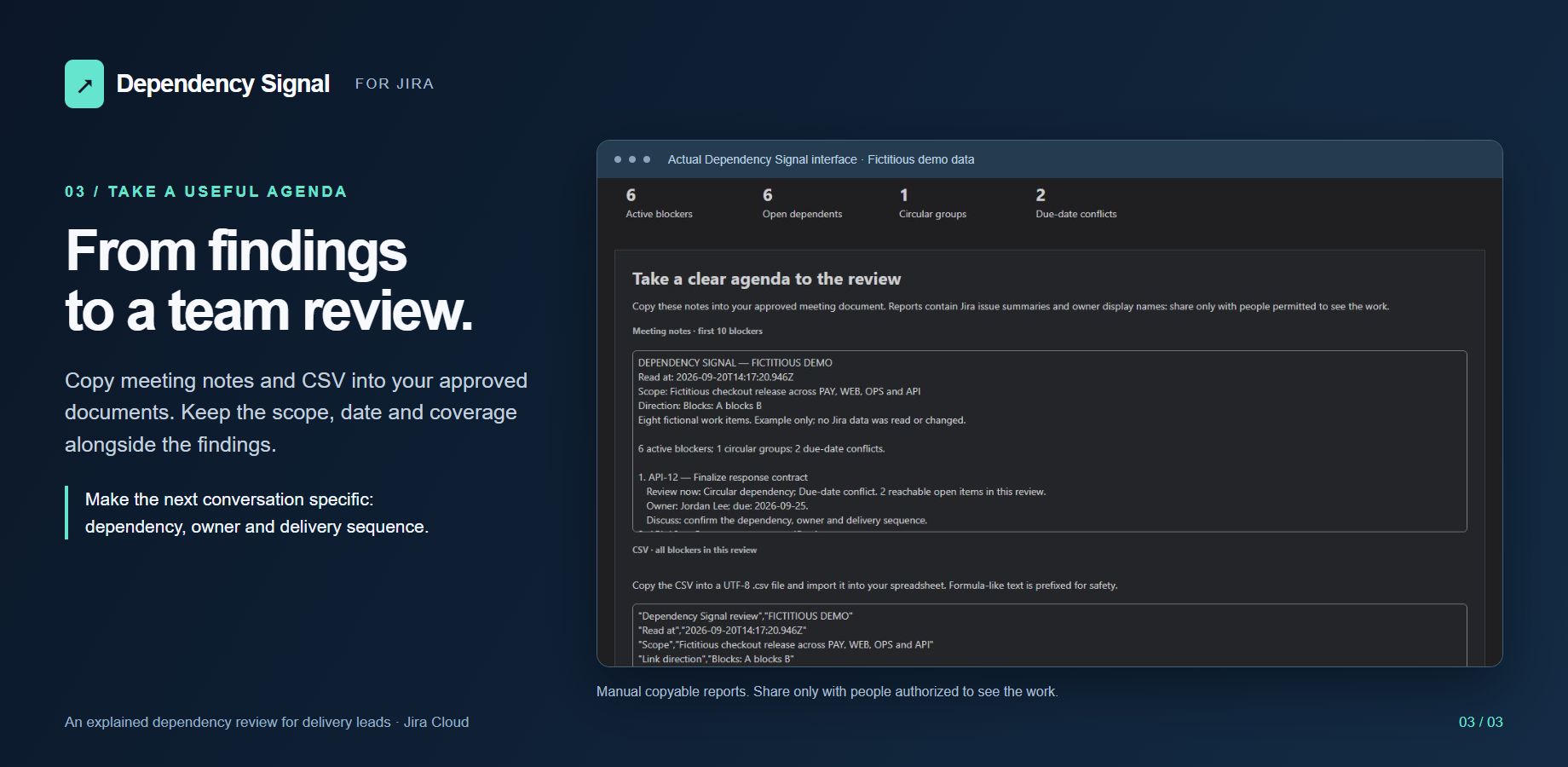
Task: Focus the meeting notes text box
Action: [1049, 441]
